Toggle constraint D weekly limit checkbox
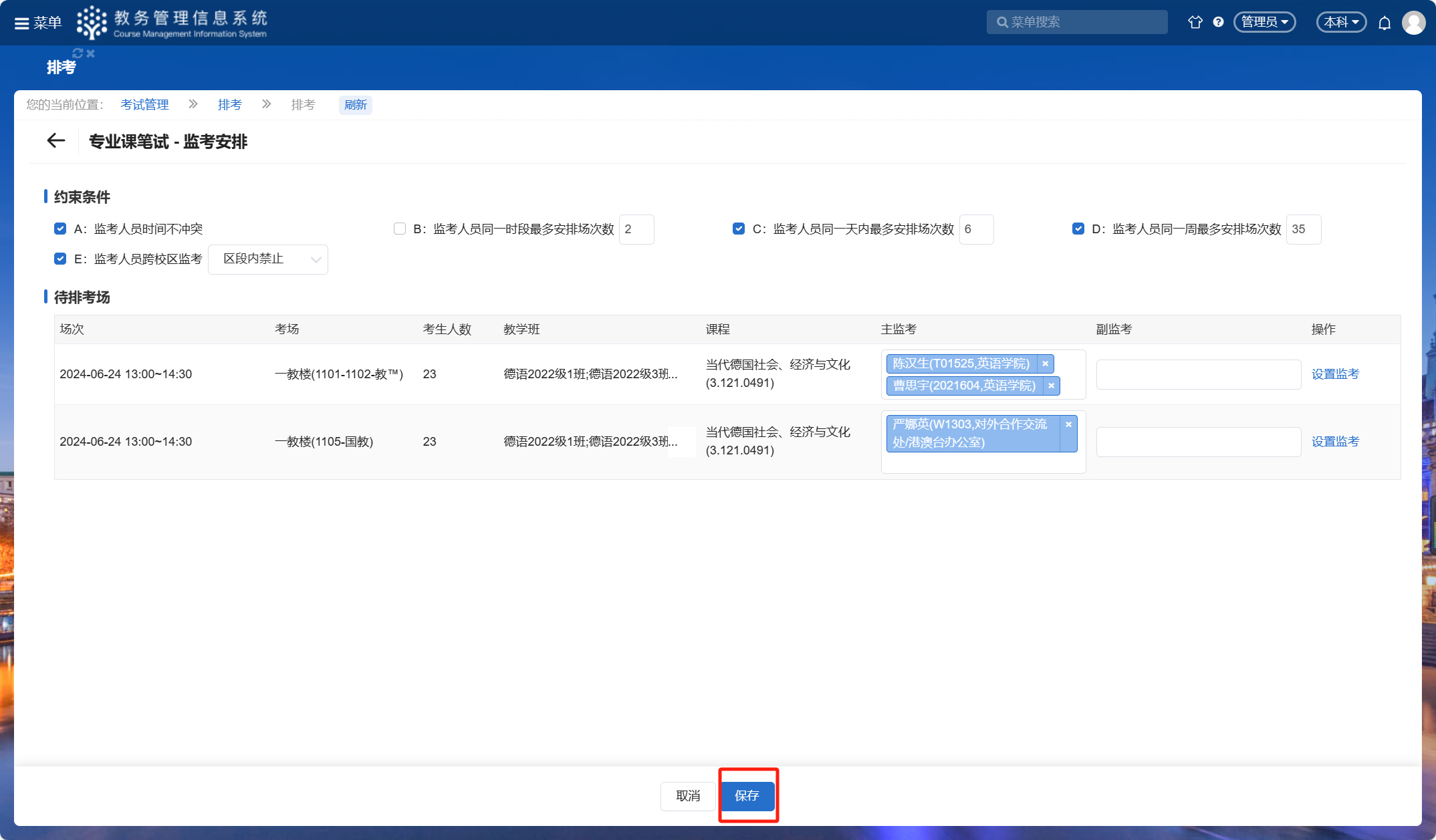 [1078, 229]
